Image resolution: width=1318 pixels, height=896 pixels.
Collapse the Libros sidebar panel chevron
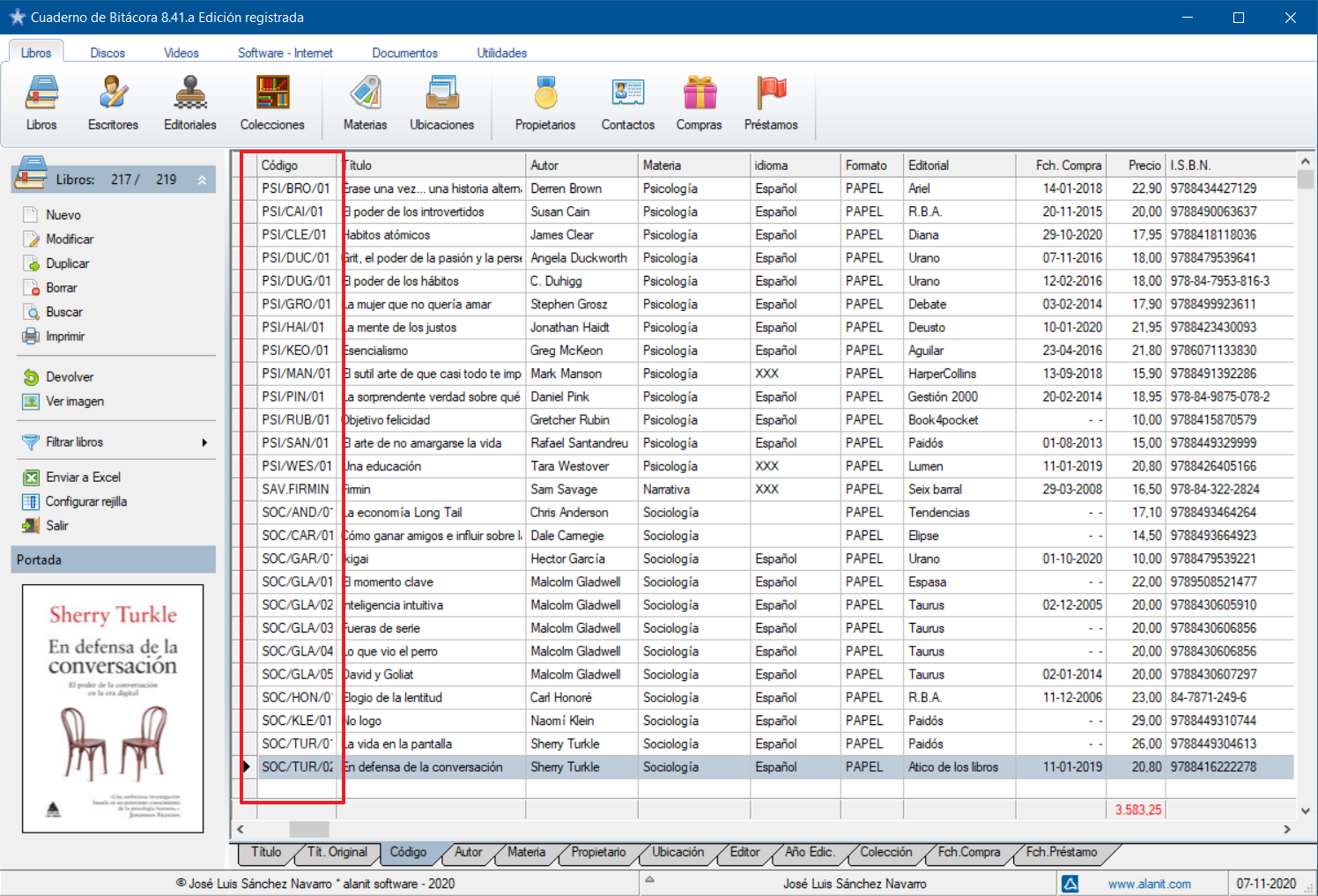coord(202,180)
